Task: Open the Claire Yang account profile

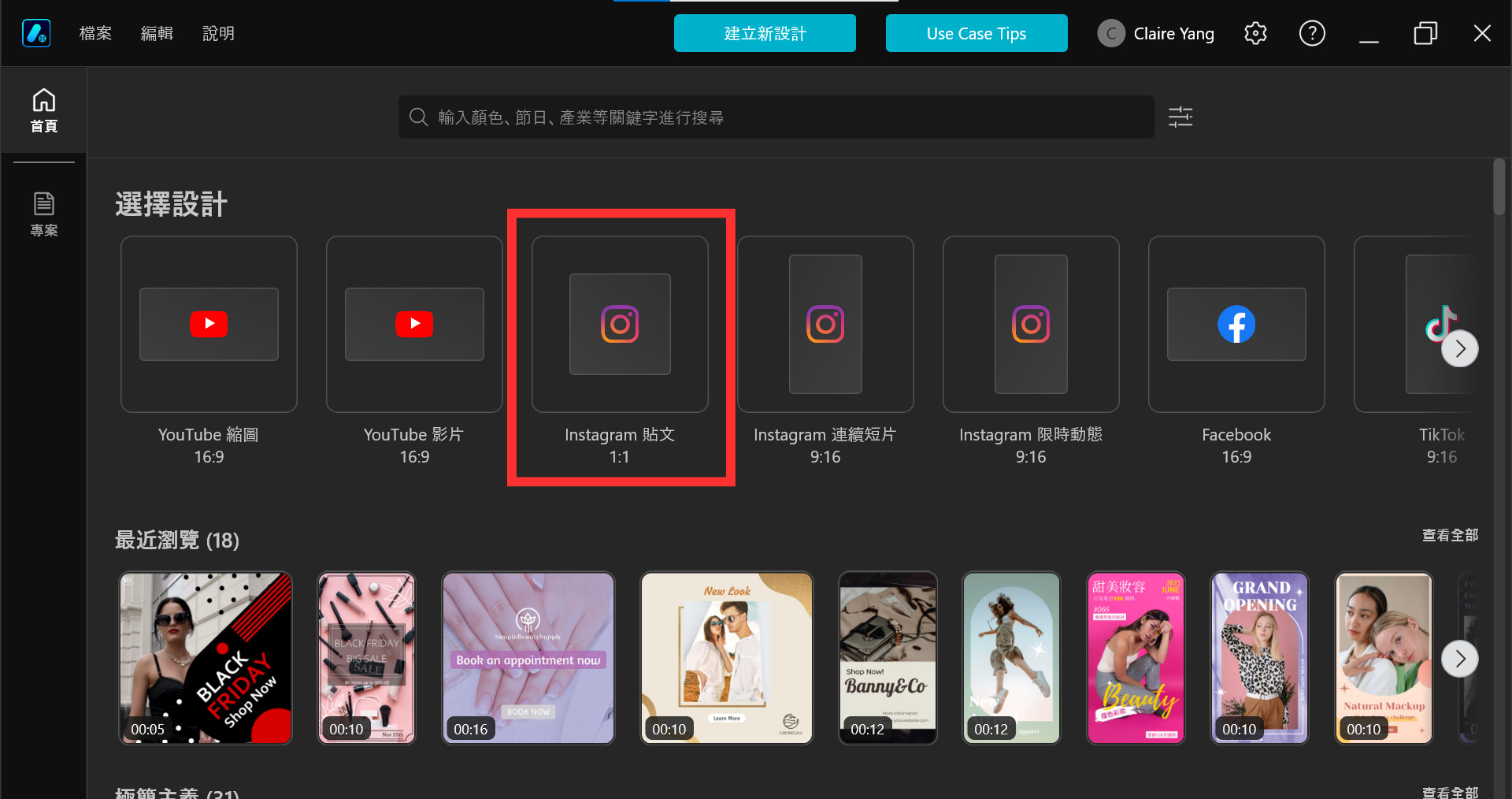Action: pyautogui.click(x=1156, y=33)
